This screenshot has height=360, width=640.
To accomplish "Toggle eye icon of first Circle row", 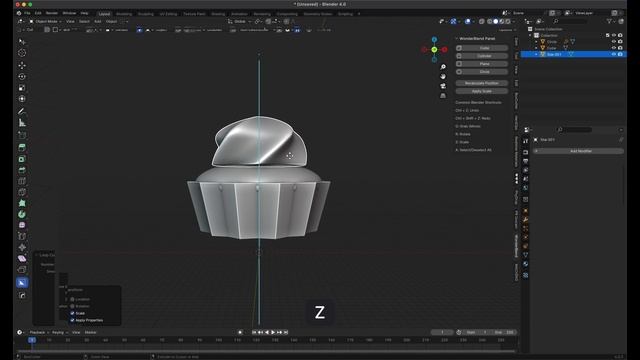I will 613,42.
